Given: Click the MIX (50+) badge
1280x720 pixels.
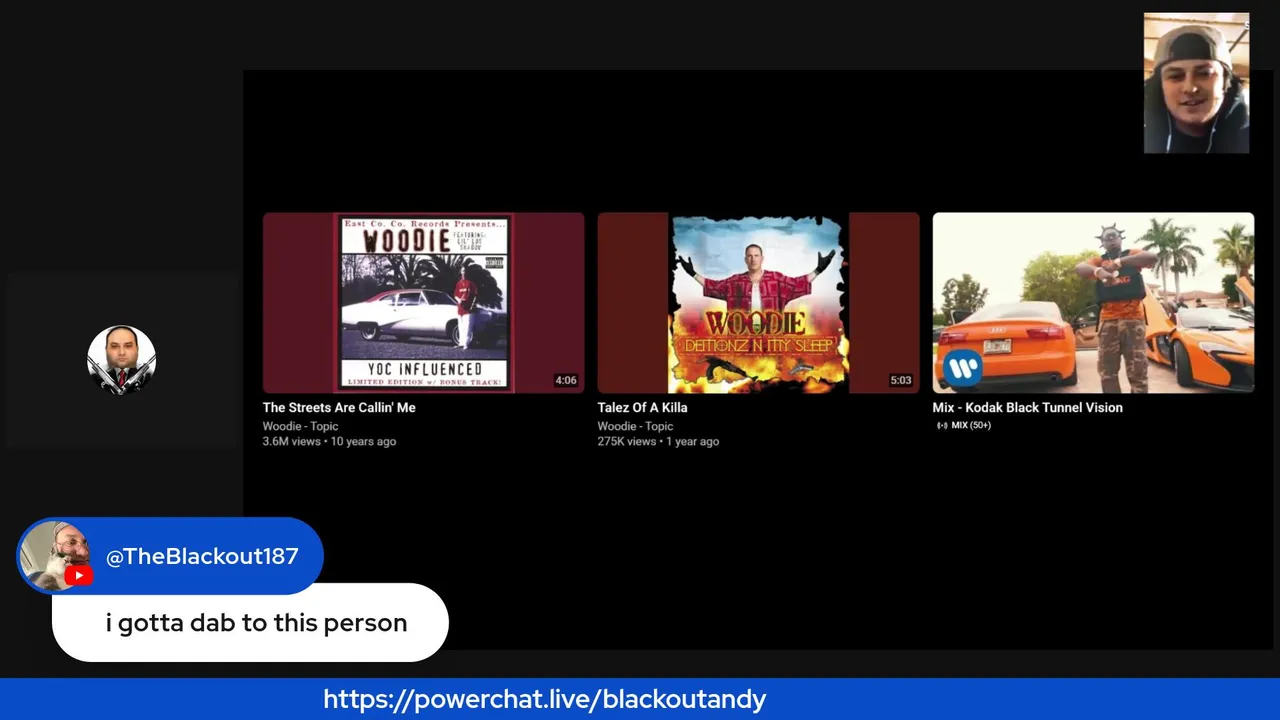Looking at the screenshot, I should coord(963,425).
